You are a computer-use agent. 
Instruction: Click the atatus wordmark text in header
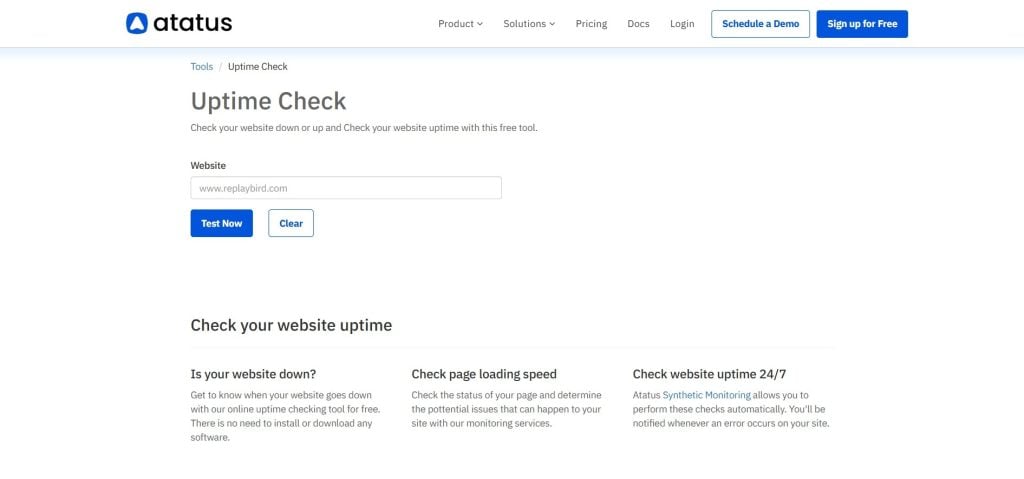pos(192,23)
